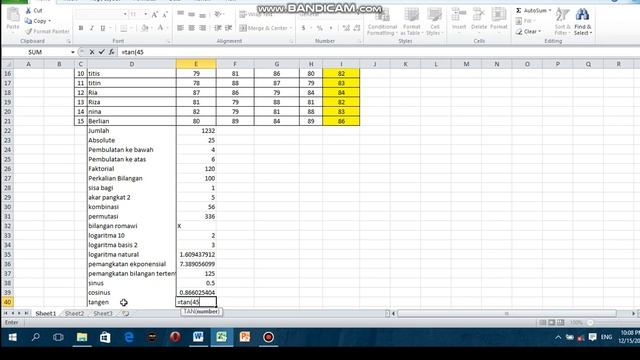Click the formula bar containing =tan(45
This screenshot has height=360, width=640.
(378, 52)
